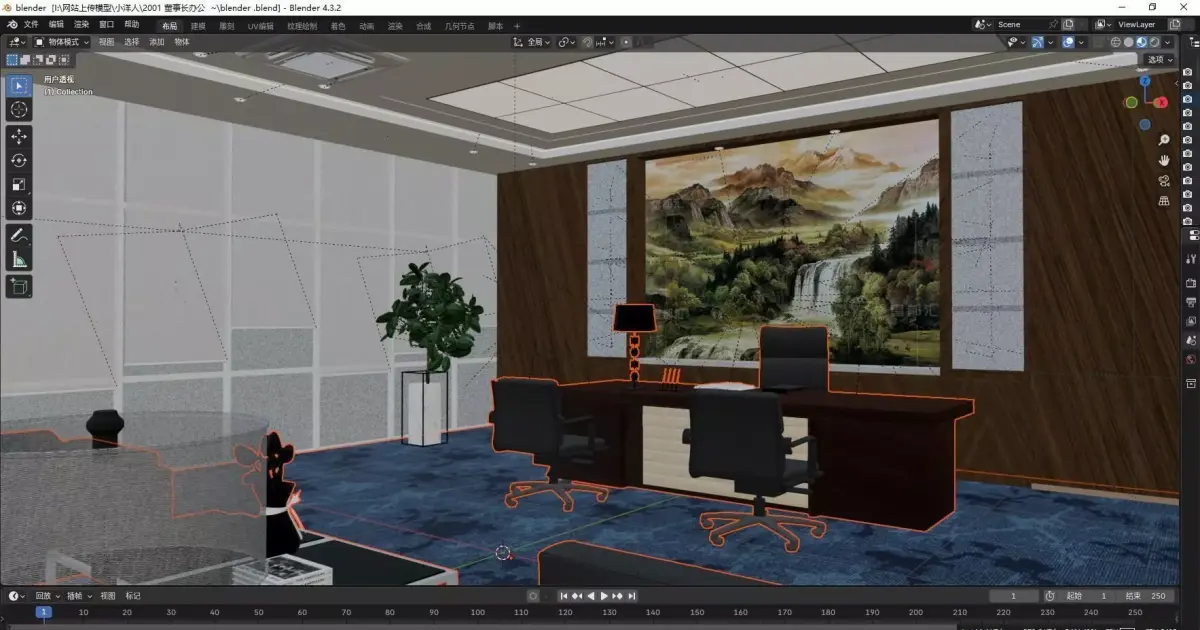The image size is (1200, 630).
Task: Toggle the camera view icon
Action: [x=1164, y=181]
